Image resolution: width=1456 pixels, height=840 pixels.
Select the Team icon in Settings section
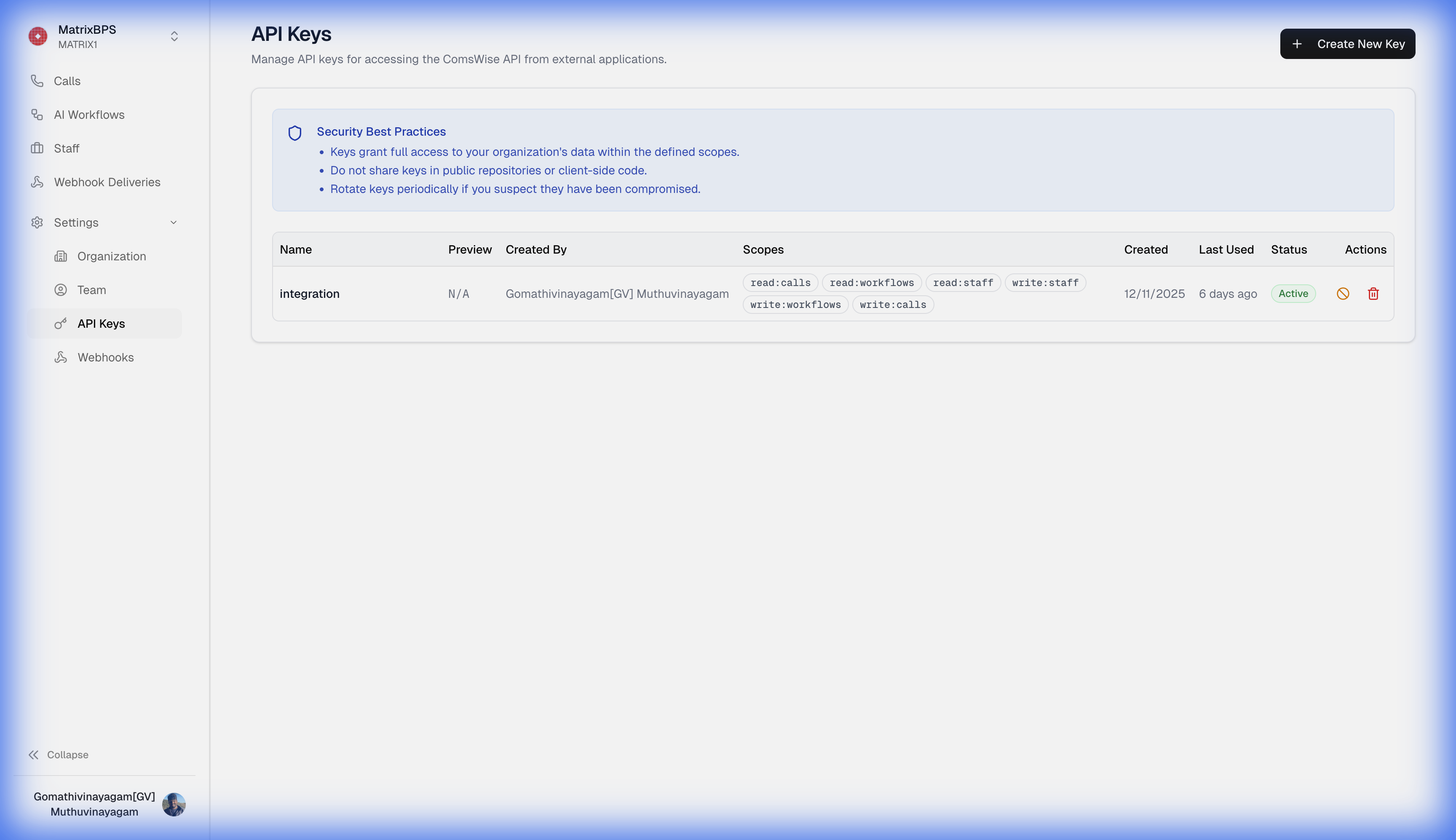pyautogui.click(x=61, y=289)
